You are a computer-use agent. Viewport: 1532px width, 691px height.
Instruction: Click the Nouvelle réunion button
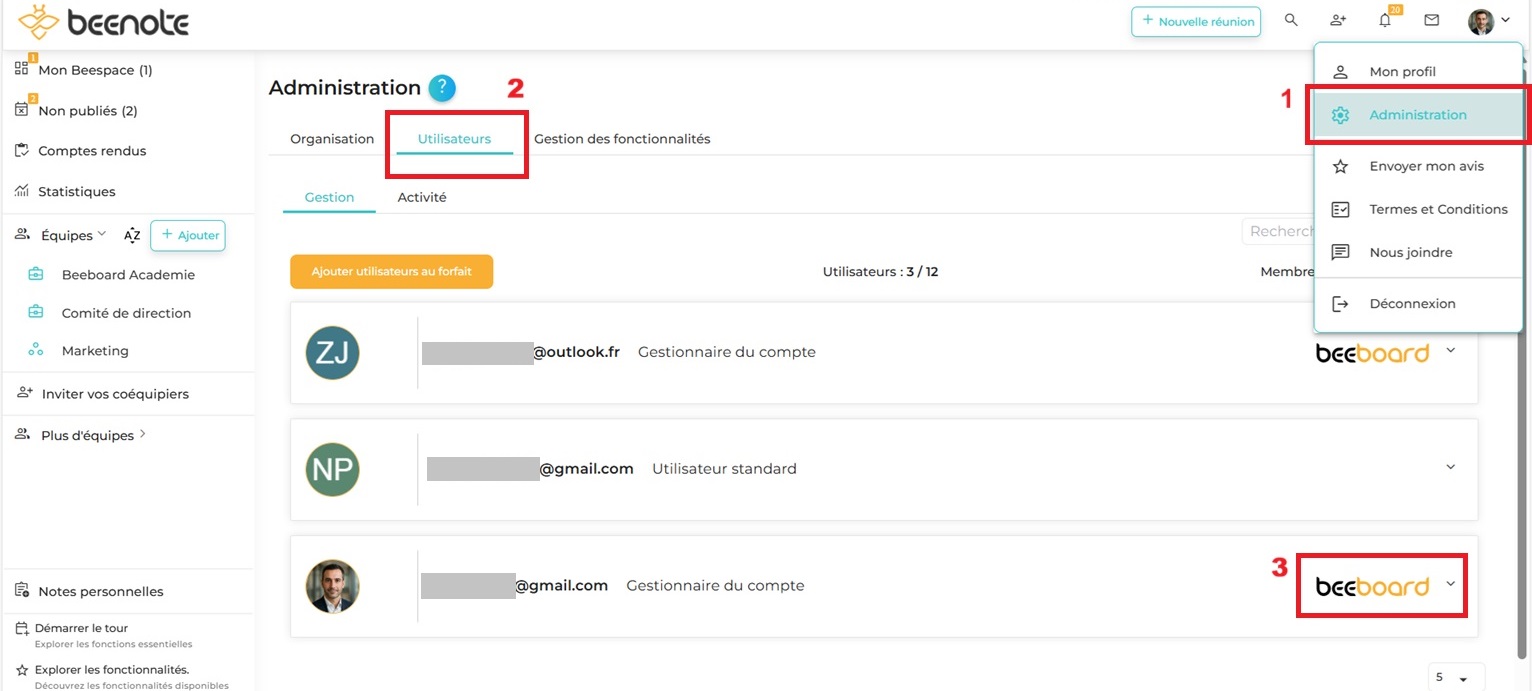[x=1196, y=22]
